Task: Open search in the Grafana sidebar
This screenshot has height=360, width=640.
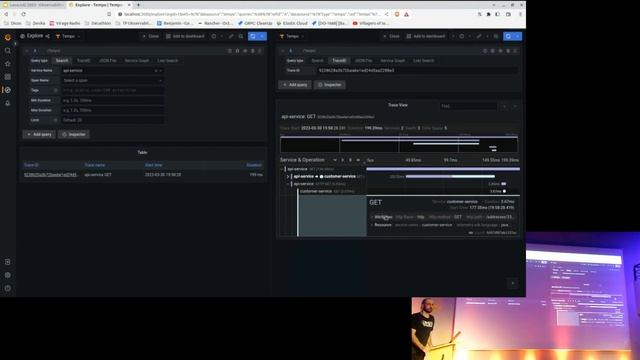Action: coord(7,51)
